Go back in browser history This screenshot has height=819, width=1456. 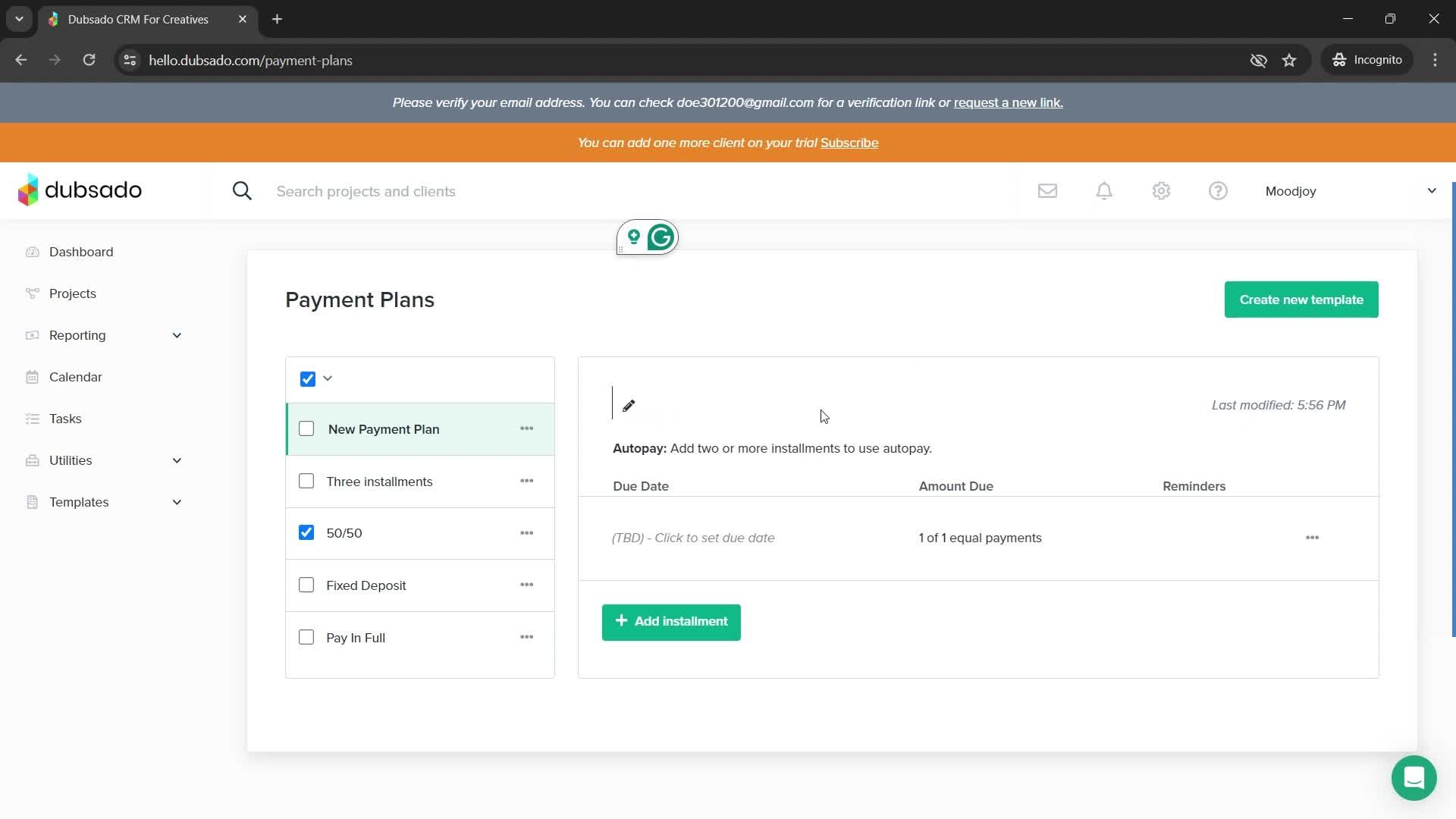21,60
